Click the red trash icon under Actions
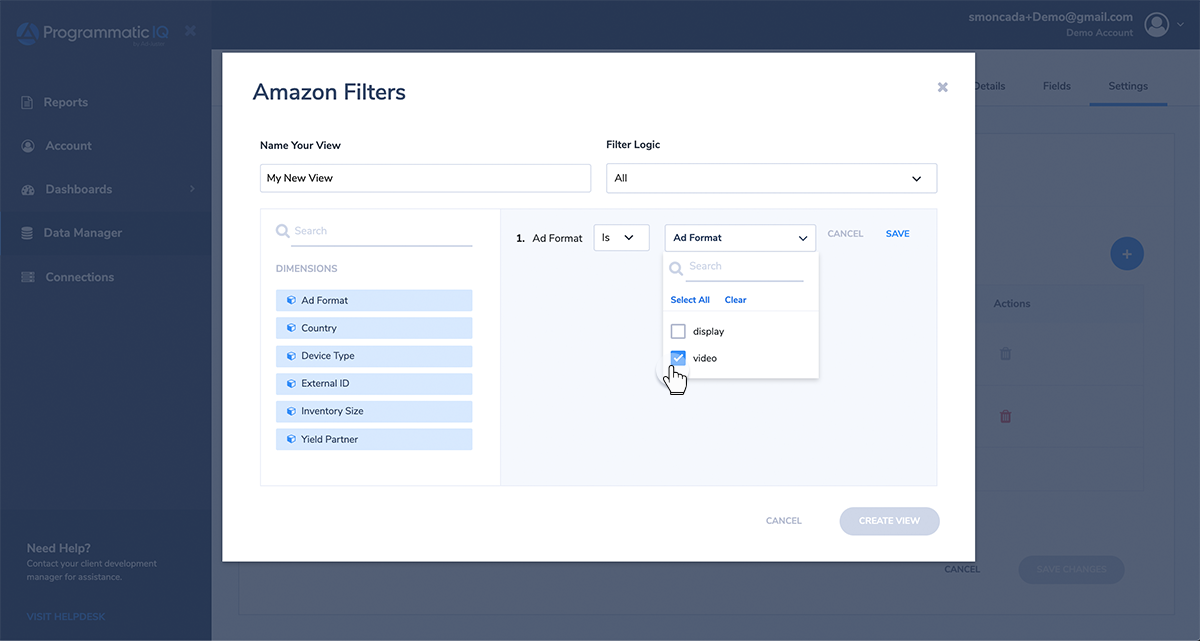Screen dimensions: 1200x641 click(x=1006, y=417)
